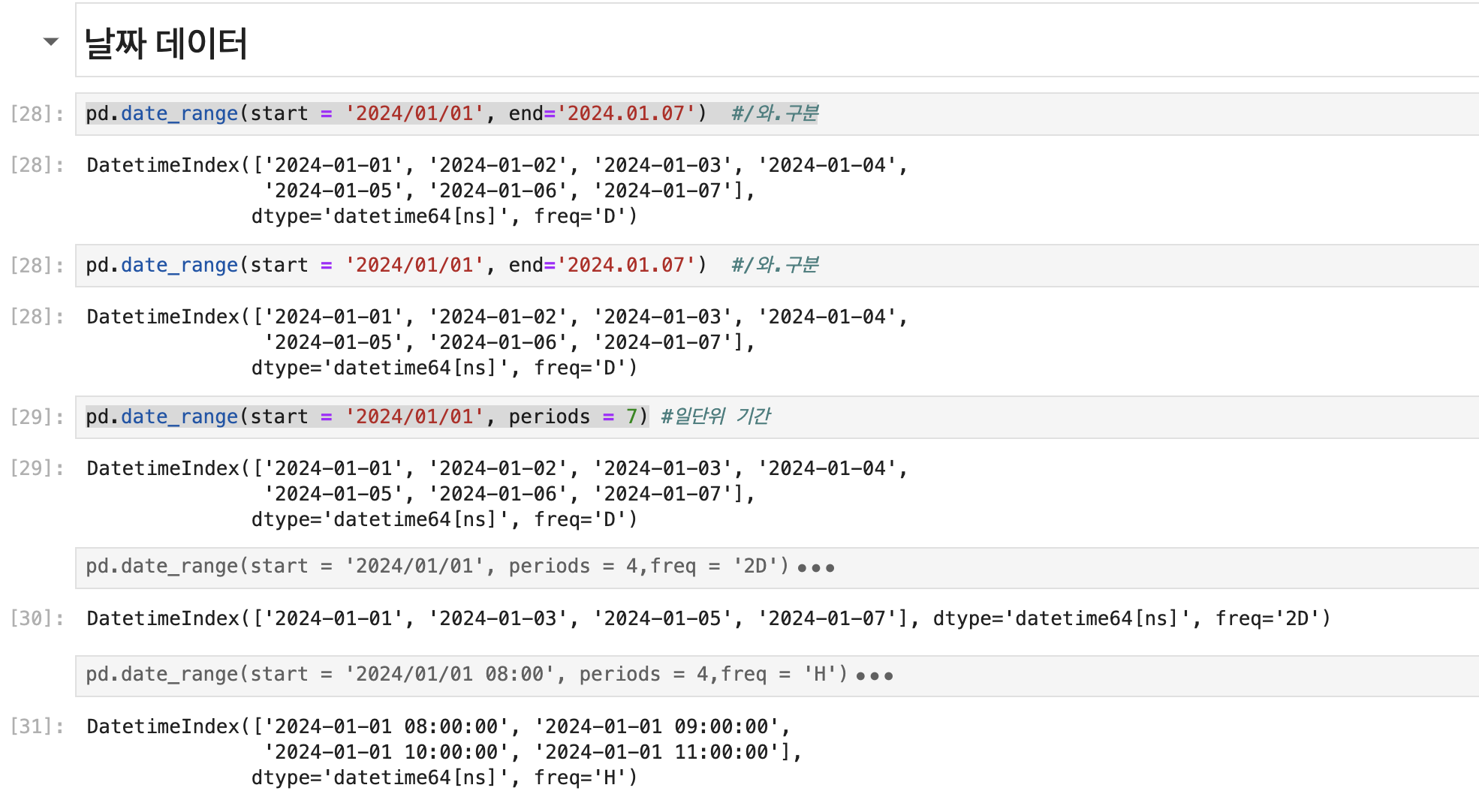Screen dimensions: 1479x812
Task: Expand ellipsis dots on the '2D' cell
Action: 816,568
